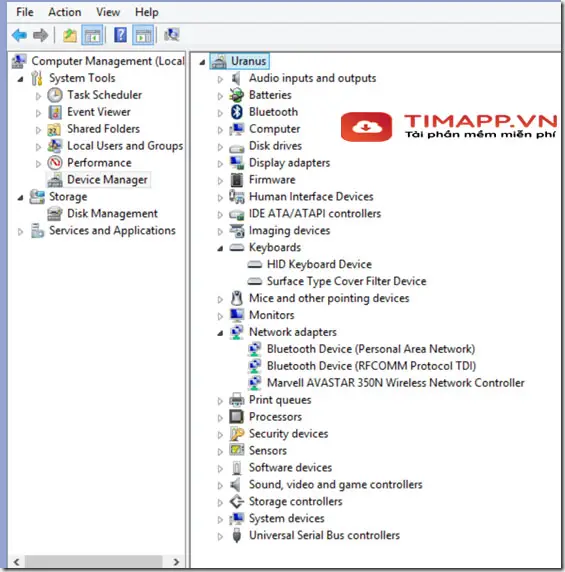Select Disk Management in the tree
Image resolution: width=565 pixels, height=572 pixels.
coord(112,213)
